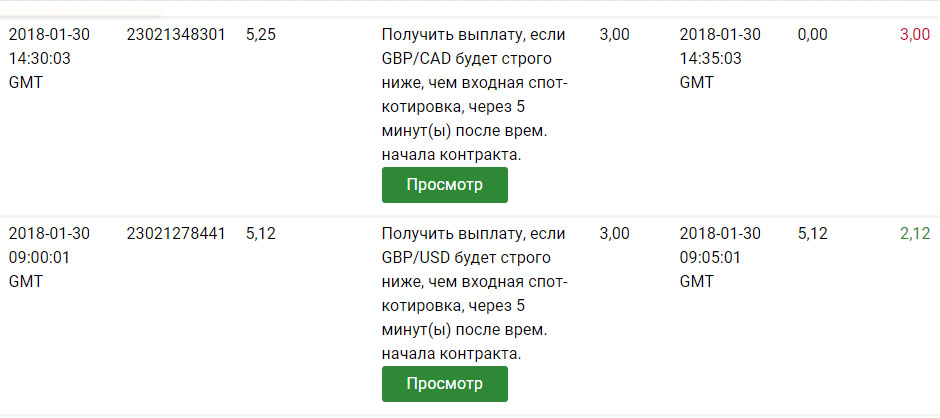Click the 3,00 stake in the GBP/USD row

click(x=614, y=234)
